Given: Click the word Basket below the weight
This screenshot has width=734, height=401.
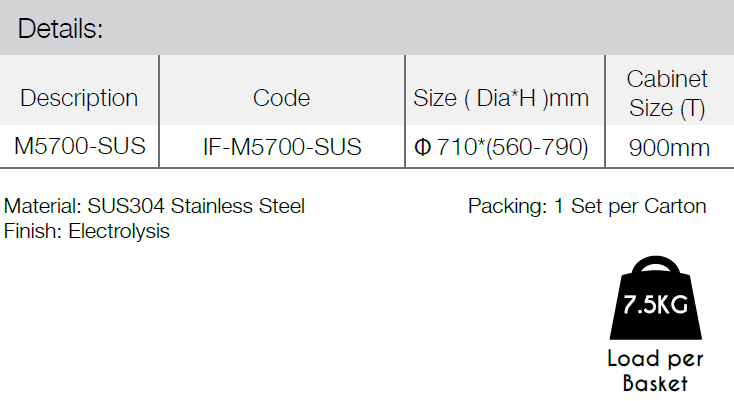Looking at the screenshot, I should coord(655,383).
